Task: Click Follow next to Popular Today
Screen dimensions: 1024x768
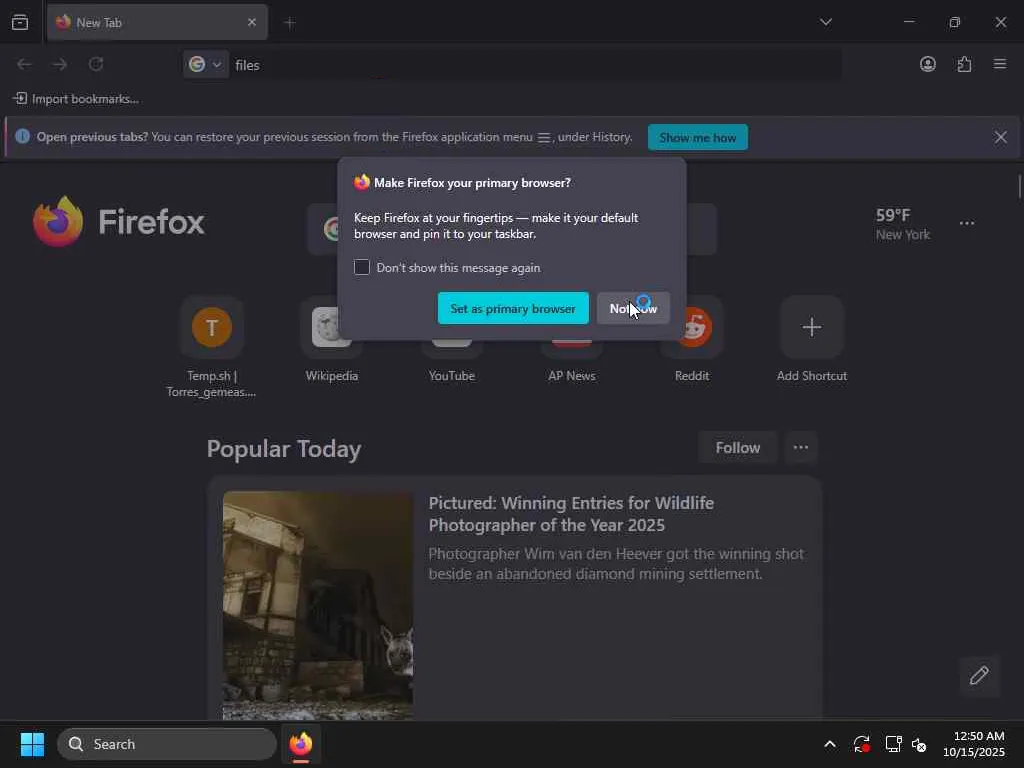Action: point(737,447)
